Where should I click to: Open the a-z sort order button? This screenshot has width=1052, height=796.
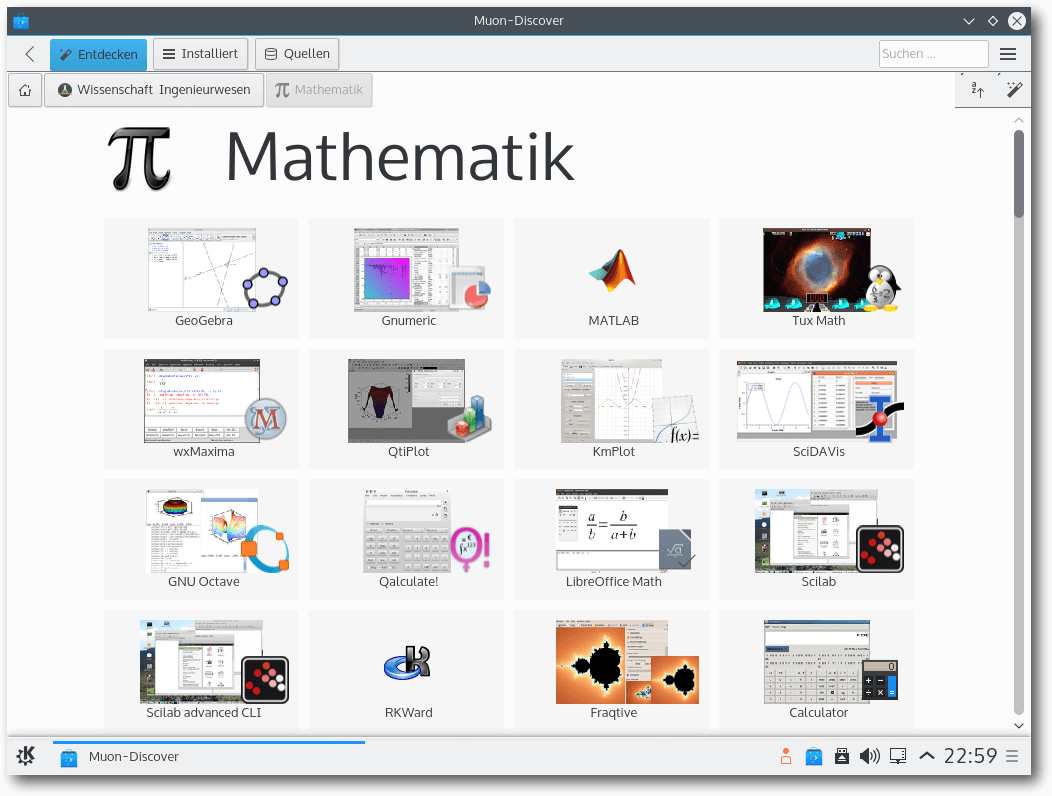[978, 89]
